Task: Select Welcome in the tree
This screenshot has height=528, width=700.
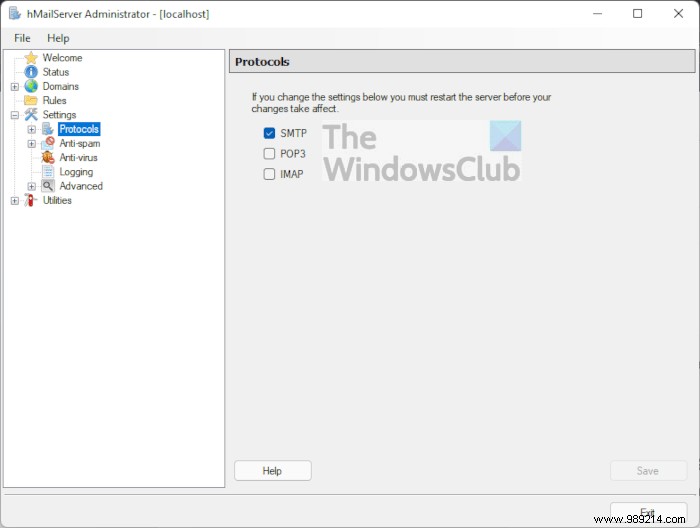Action: pos(62,58)
